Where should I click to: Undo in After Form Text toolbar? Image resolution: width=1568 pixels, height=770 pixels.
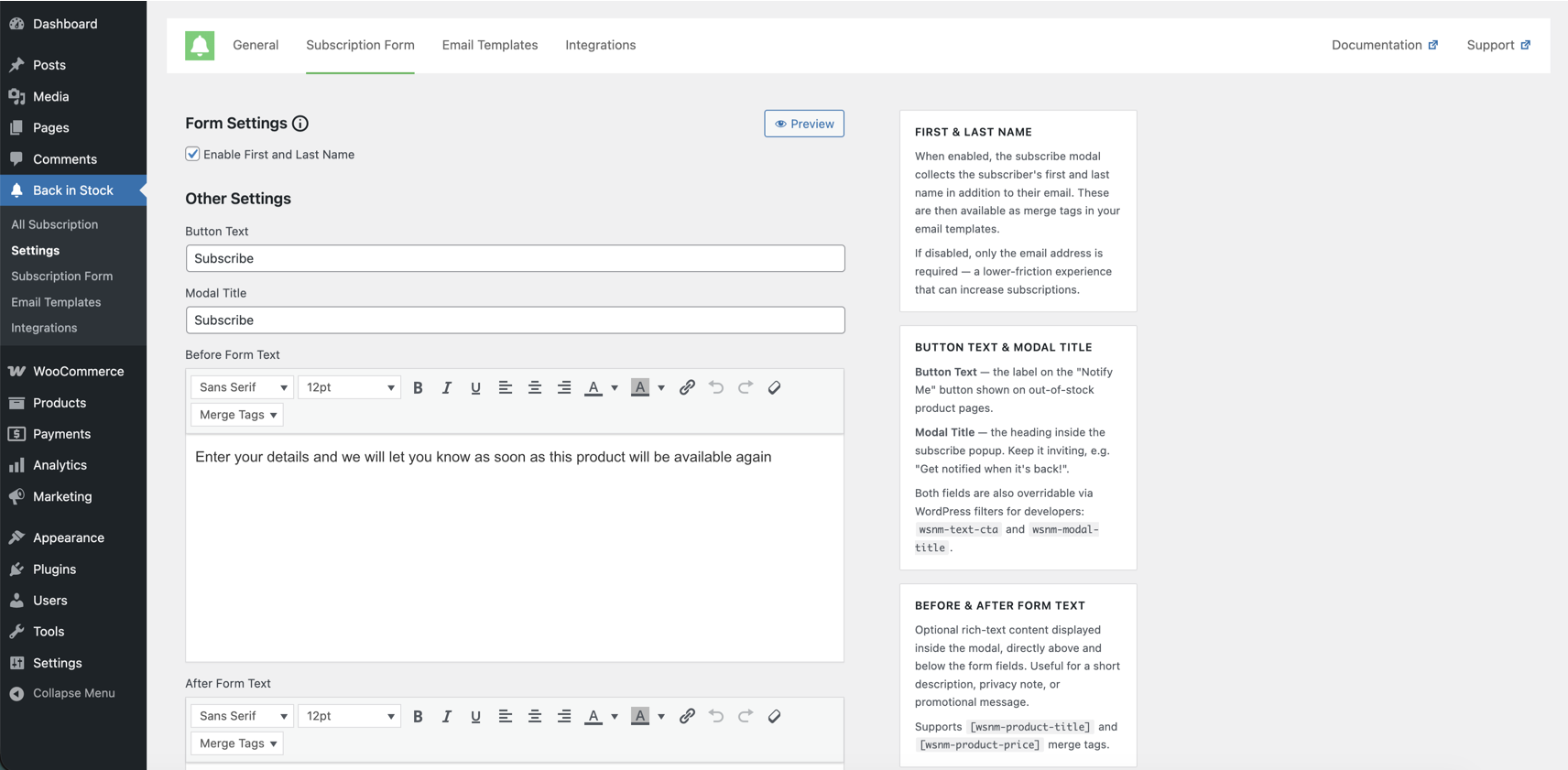tap(716, 716)
